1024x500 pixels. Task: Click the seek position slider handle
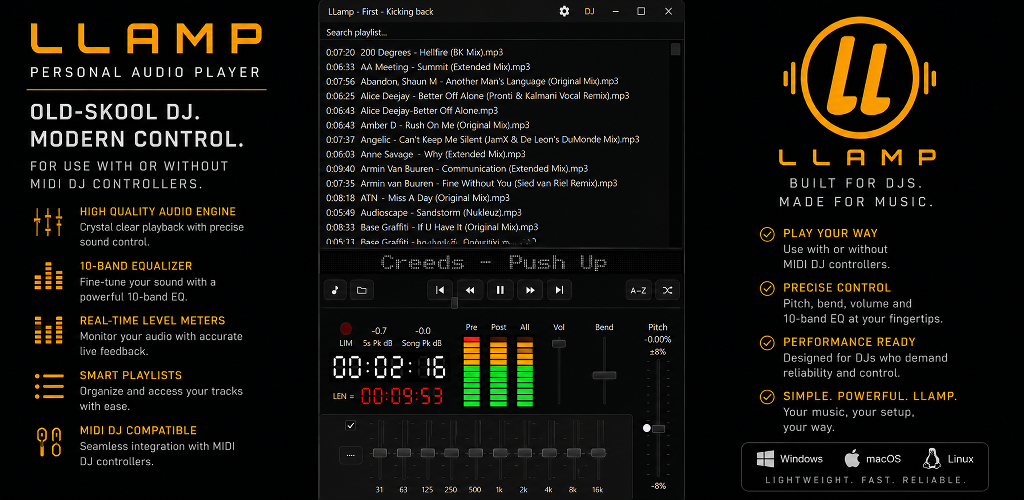tap(455, 303)
